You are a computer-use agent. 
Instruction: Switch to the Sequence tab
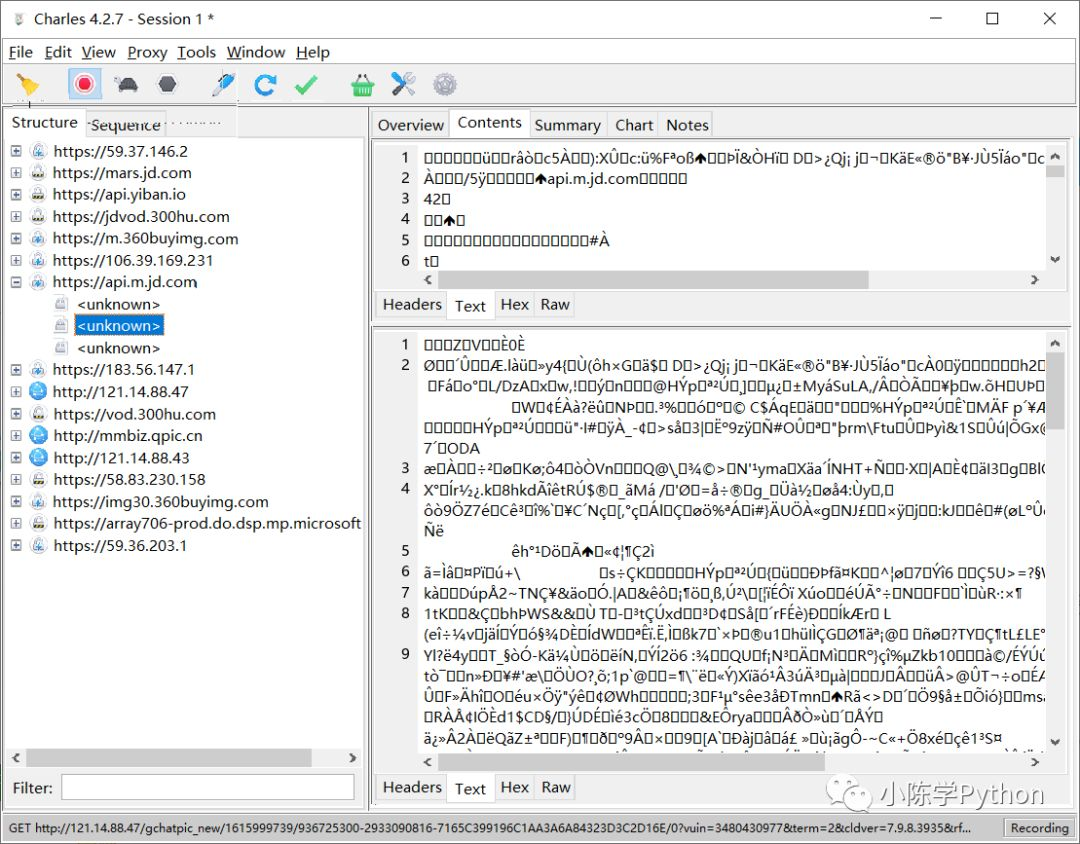[126, 125]
